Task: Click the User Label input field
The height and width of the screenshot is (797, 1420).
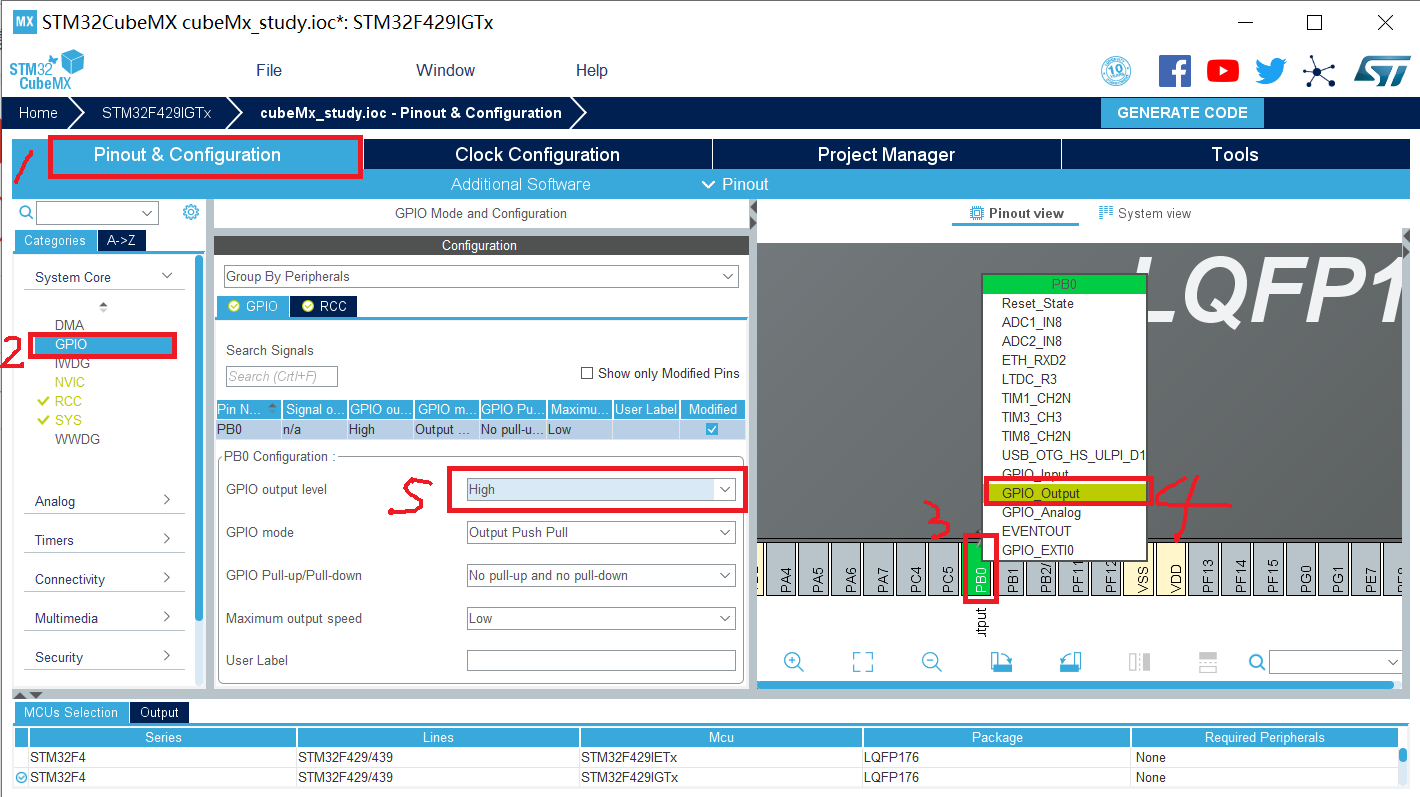Action: click(x=601, y=660)
